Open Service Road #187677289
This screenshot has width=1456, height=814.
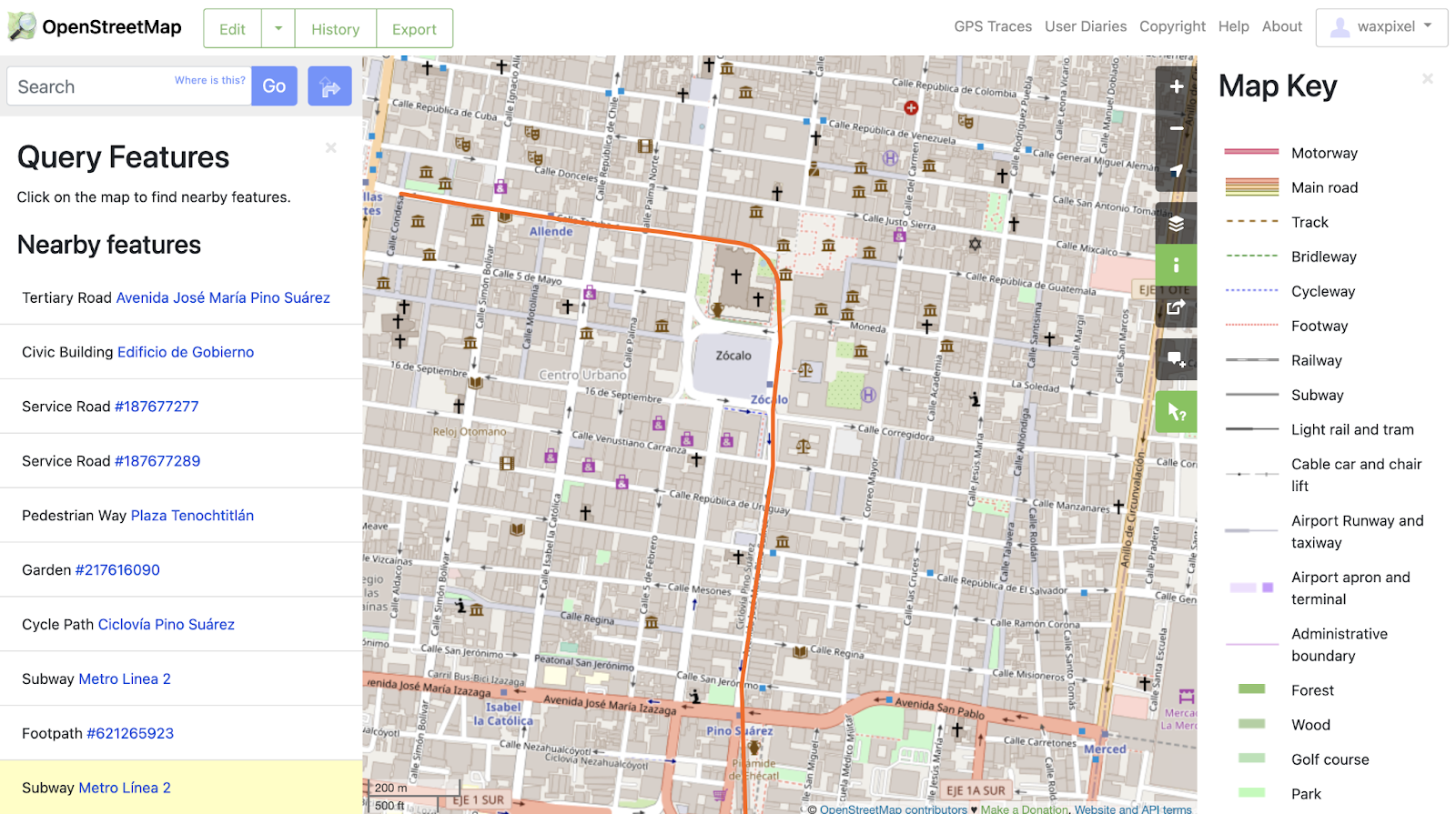point(157,461)
